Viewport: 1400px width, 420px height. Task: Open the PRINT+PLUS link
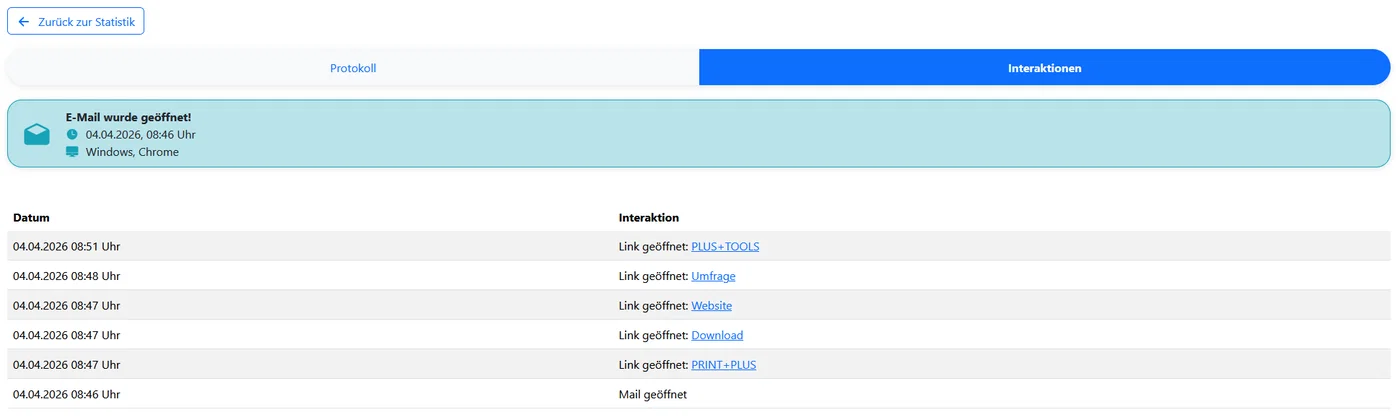[x=724, y=365]
